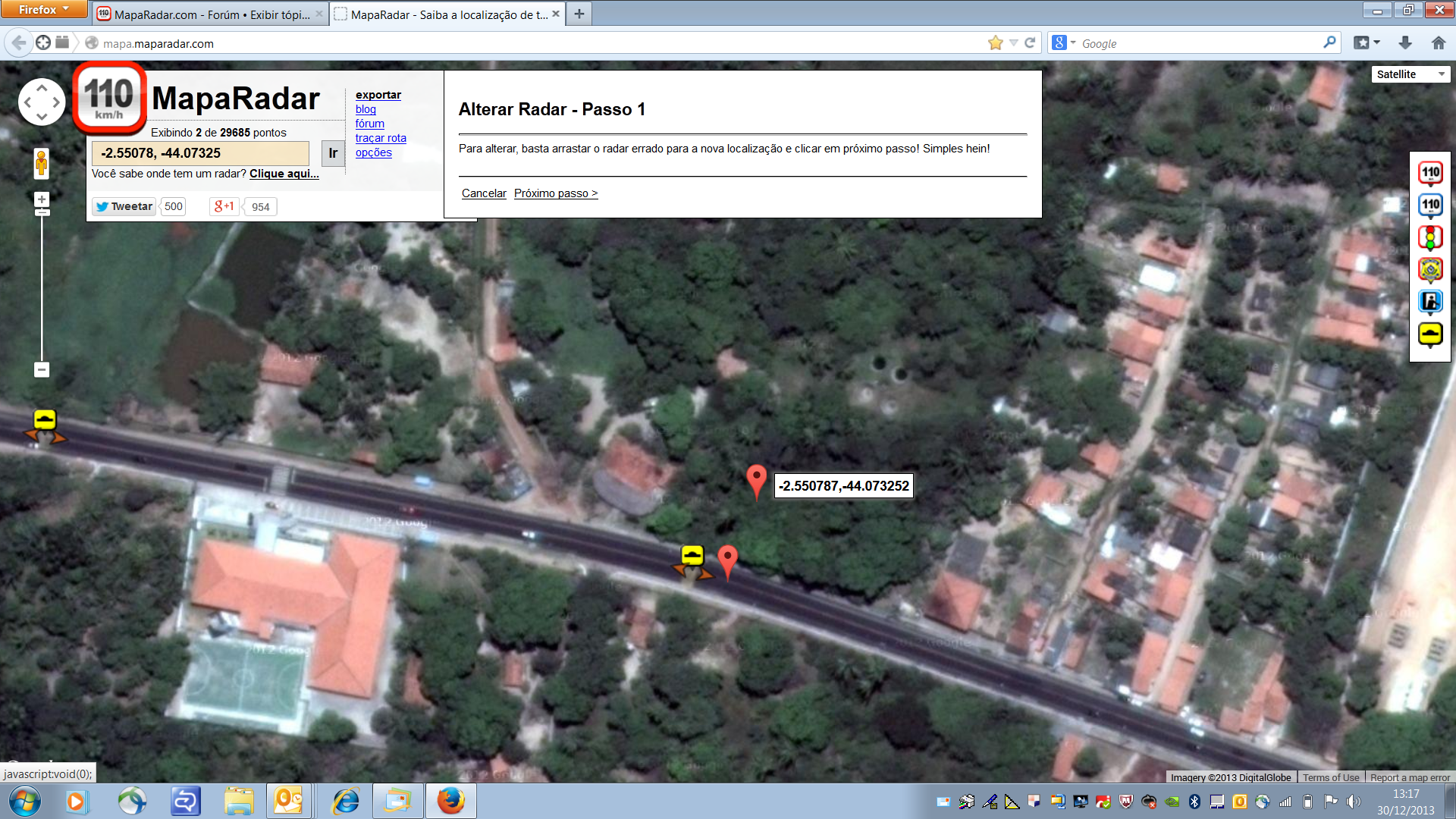The image size is (1456, 819).
Task: Open Terms of Use link
Action: click(x=1331, y=777)
